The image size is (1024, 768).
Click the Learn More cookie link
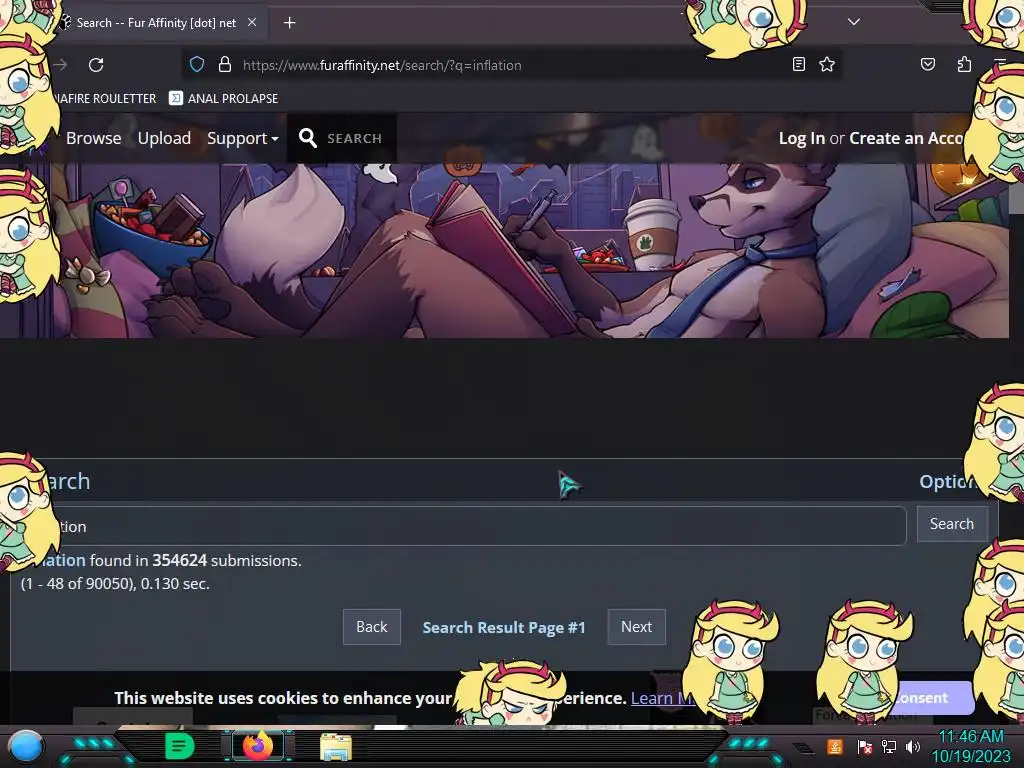[x=663, y=697]
